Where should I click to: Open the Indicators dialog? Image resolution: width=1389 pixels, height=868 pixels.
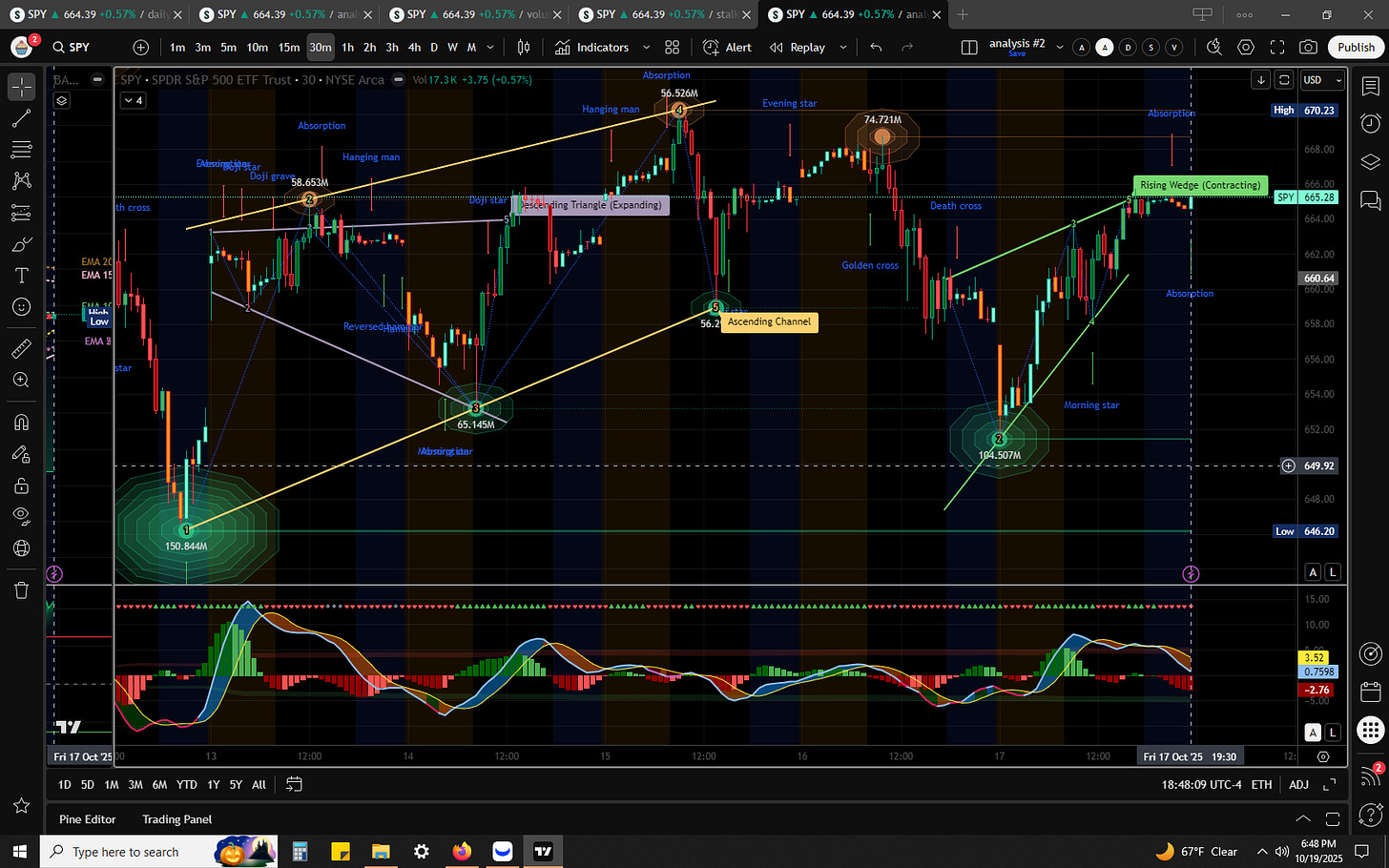(592, 48)
